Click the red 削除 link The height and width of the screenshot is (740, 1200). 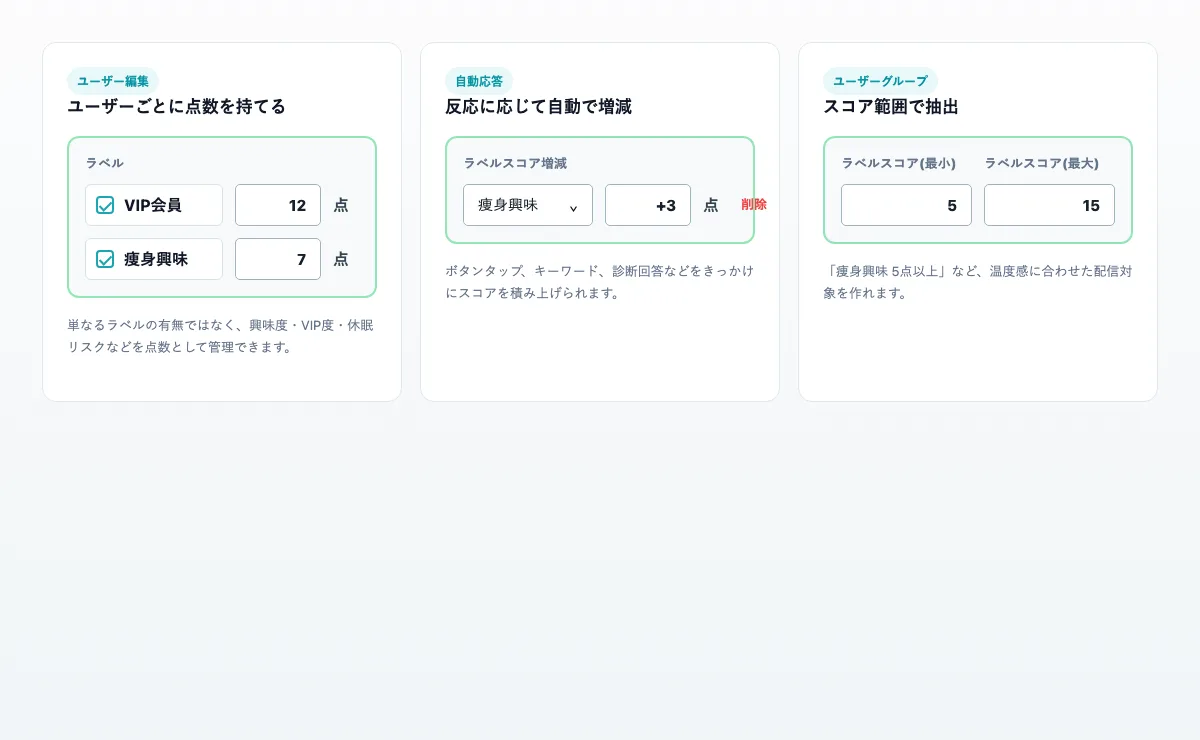click(x=754, y=205)
